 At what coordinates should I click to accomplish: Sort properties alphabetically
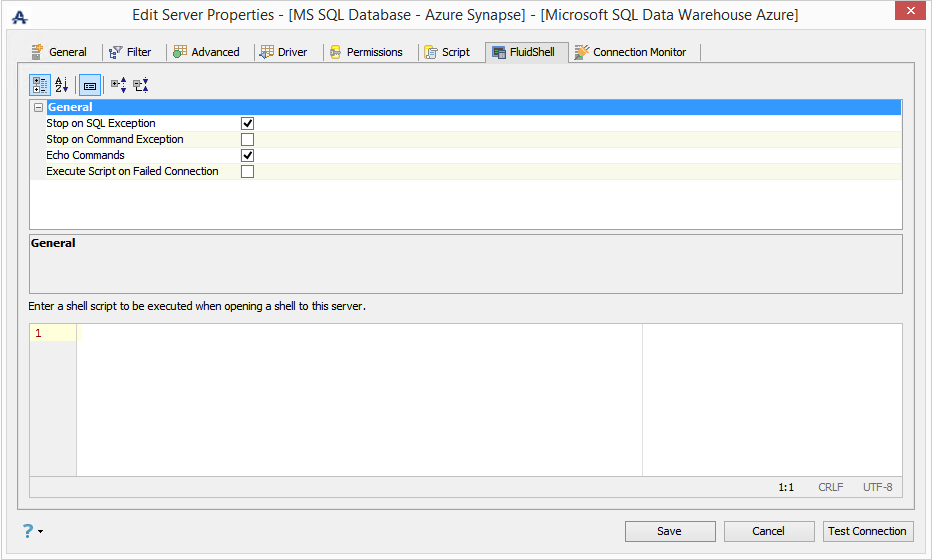(62, 85)
